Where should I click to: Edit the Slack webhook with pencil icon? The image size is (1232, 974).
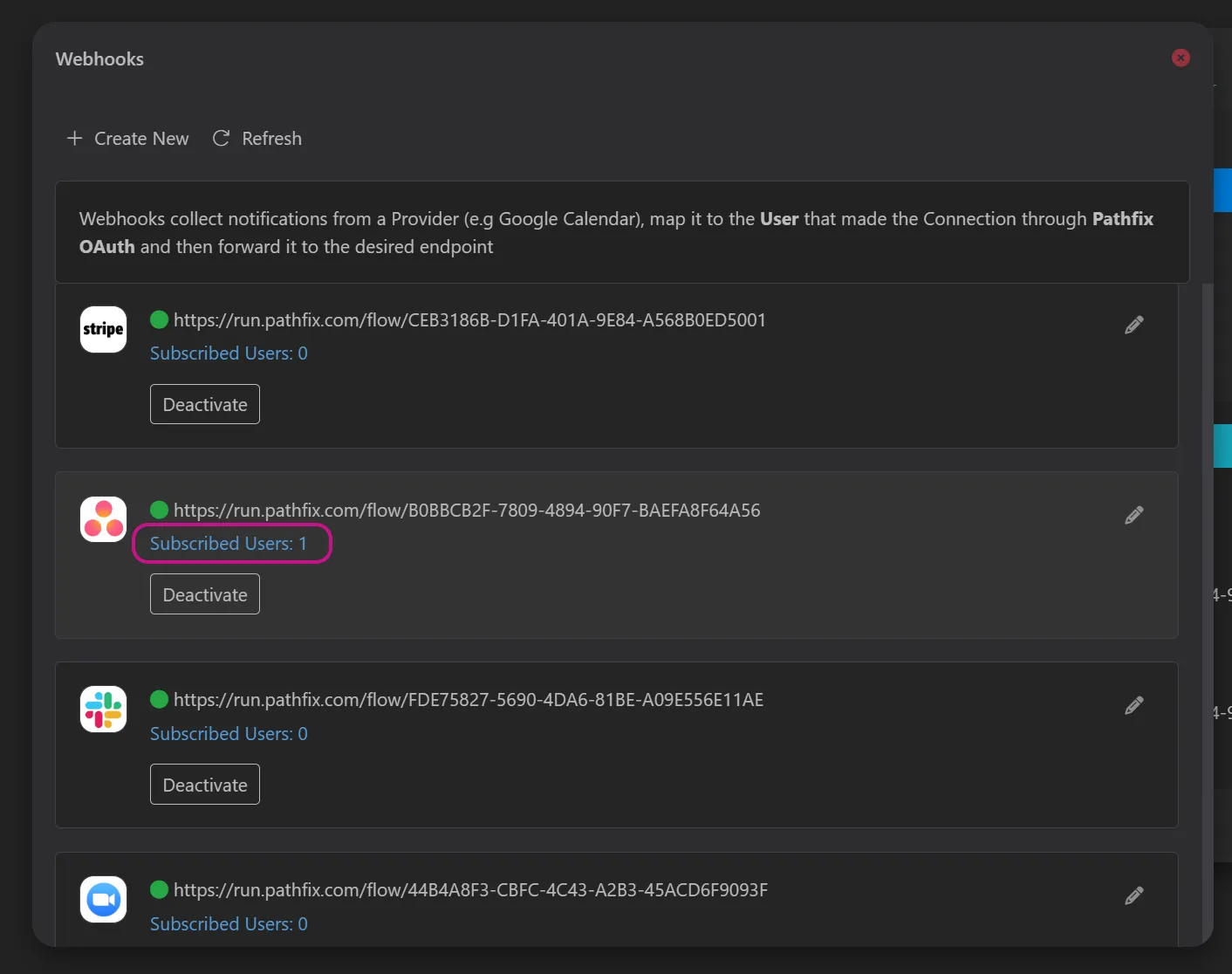(1134, 705)
